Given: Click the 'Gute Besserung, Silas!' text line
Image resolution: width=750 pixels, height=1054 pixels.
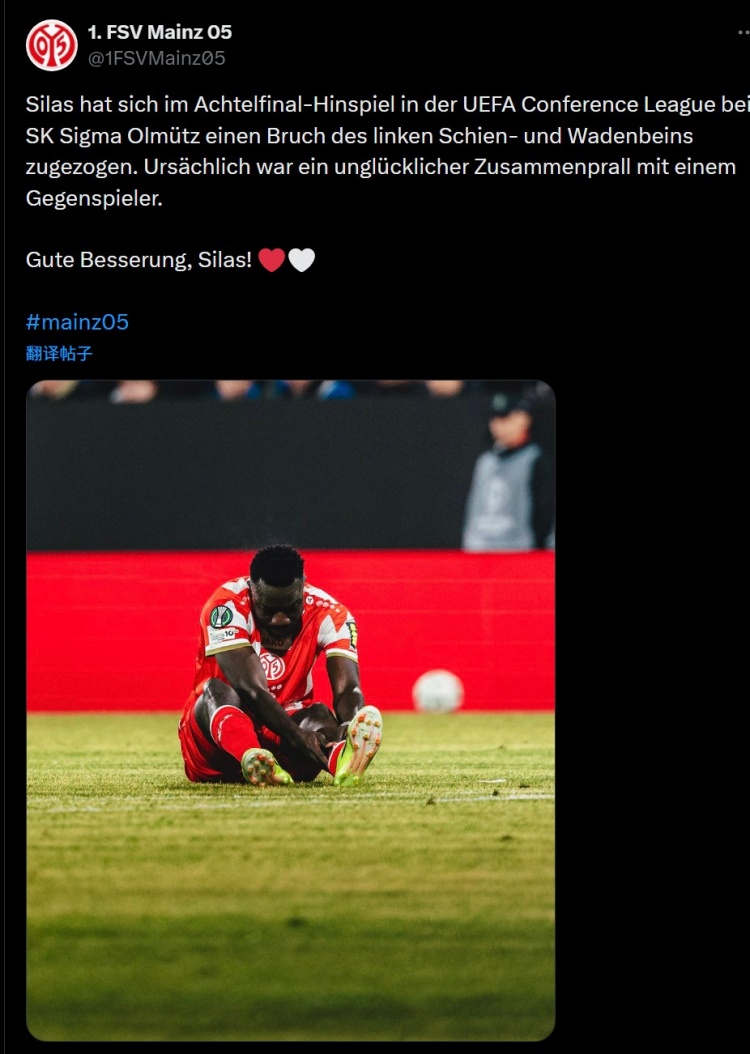Looking at the screenshot, I should [138, 260].
